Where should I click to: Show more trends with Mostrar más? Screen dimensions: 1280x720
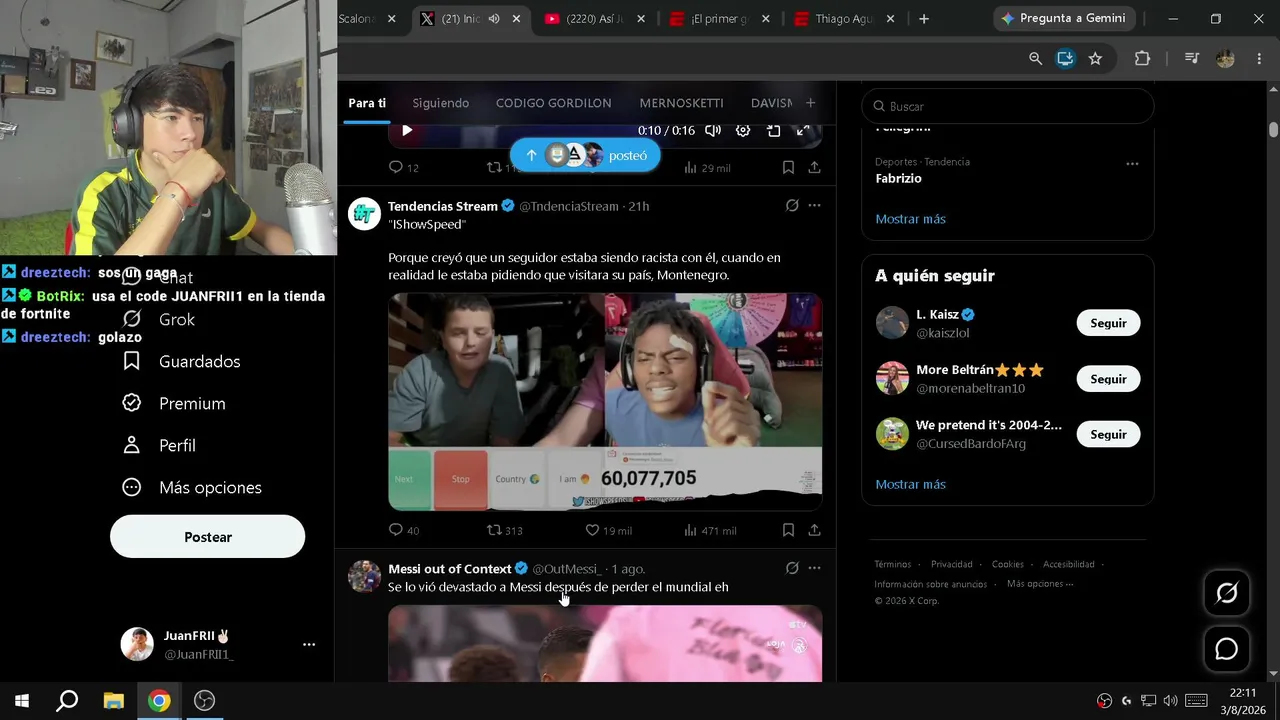(910, 219)
